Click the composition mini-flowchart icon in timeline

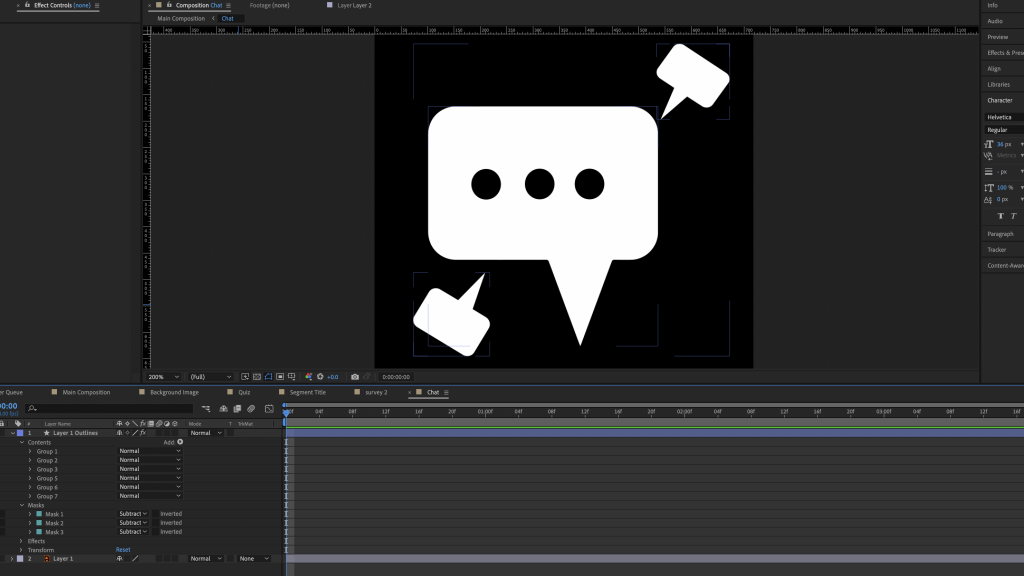click(206, 409)
